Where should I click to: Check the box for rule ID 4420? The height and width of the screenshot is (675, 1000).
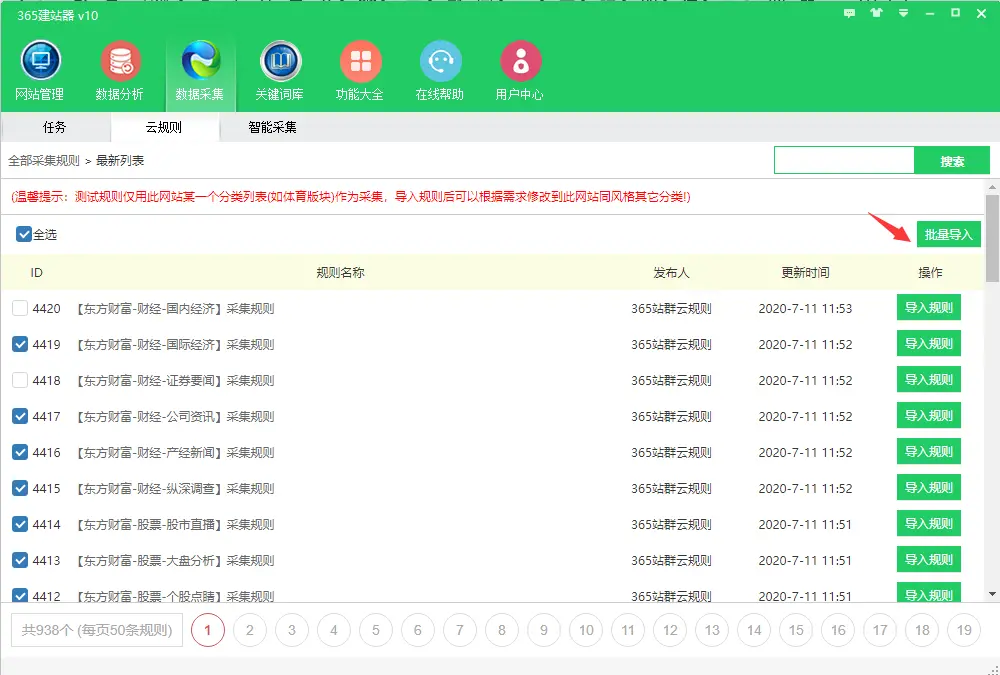tap(20, 308)
